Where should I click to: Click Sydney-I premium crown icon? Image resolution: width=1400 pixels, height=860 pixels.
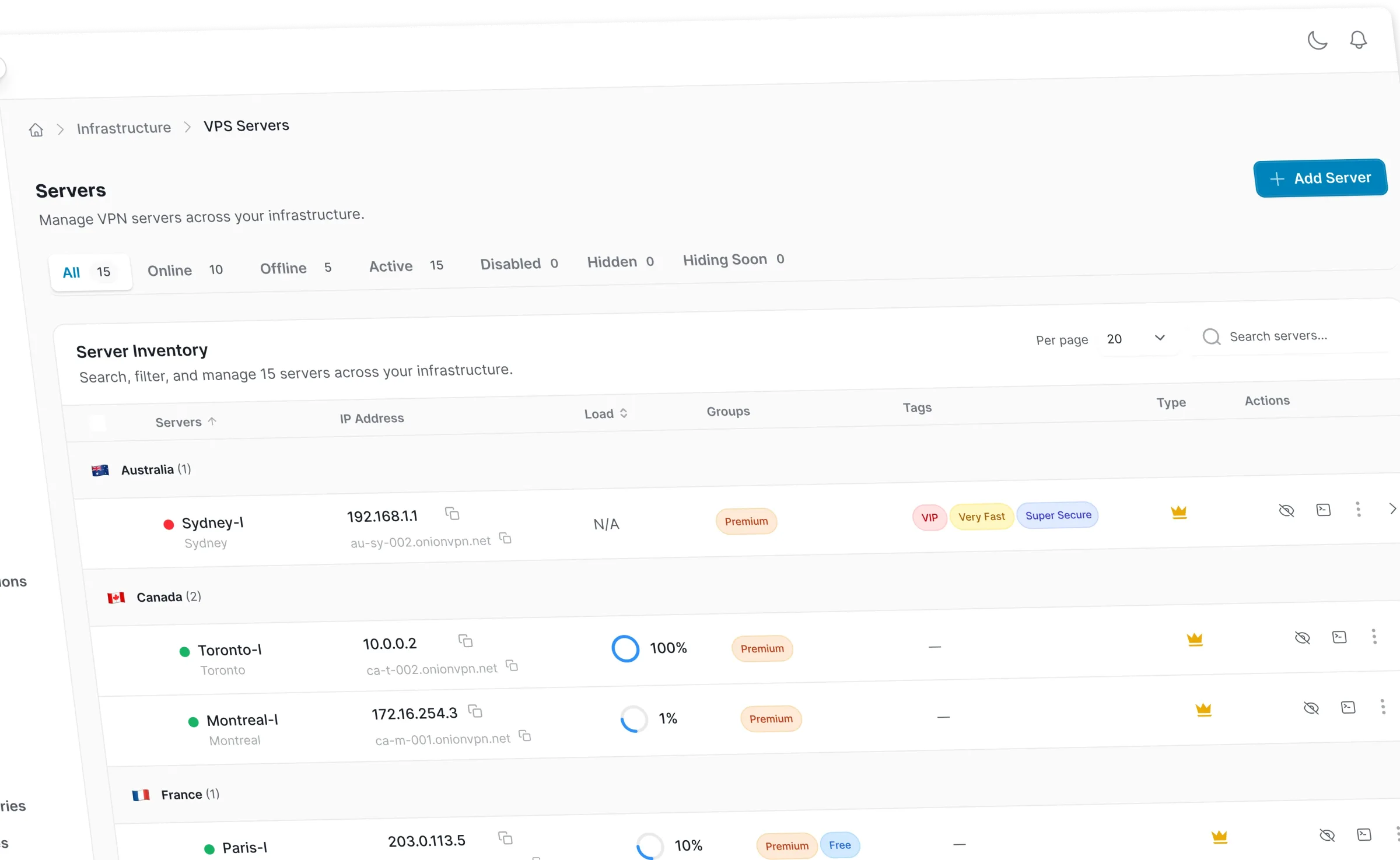coord(1179,512)
